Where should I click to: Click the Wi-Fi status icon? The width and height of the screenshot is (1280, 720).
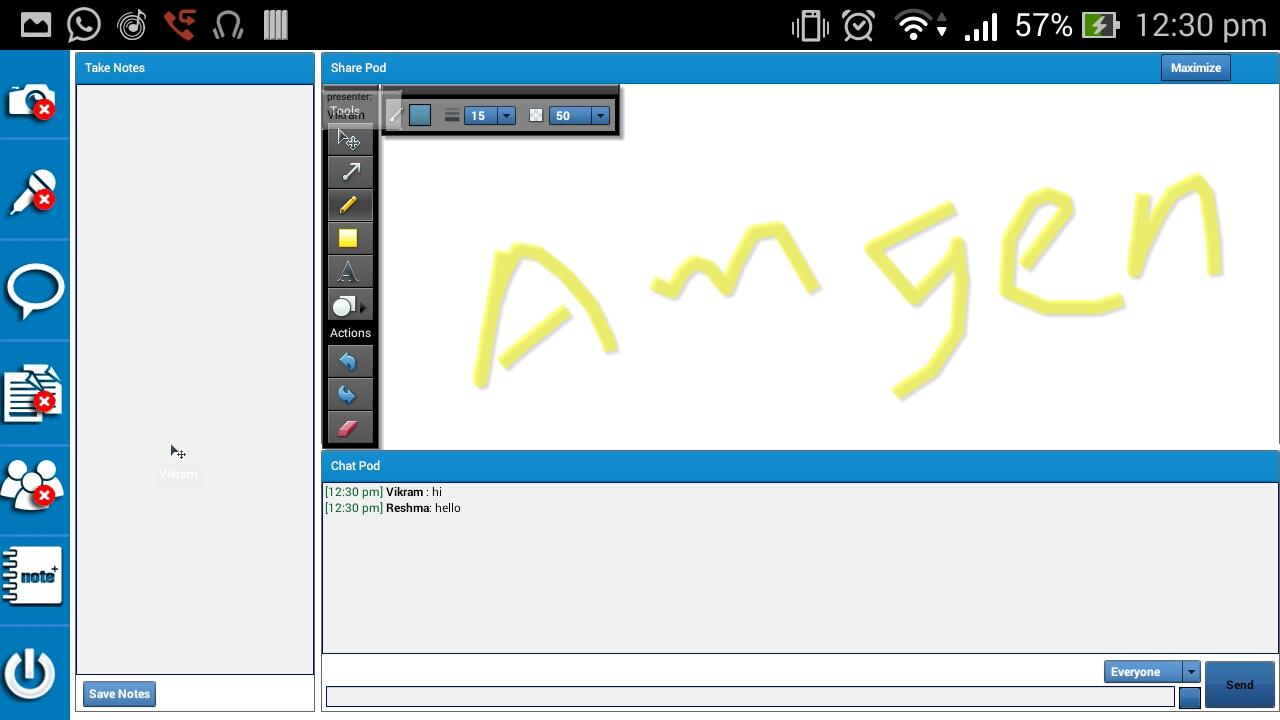tap(915, 25)
